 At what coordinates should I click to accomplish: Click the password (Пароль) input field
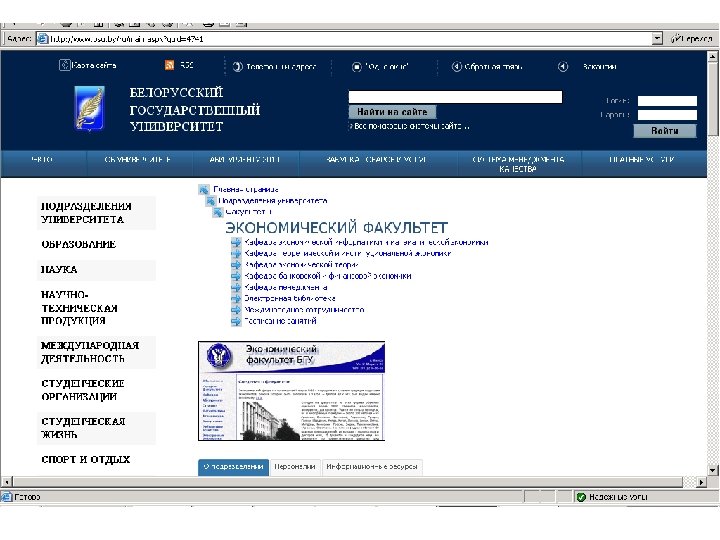[x=667, y=115]
